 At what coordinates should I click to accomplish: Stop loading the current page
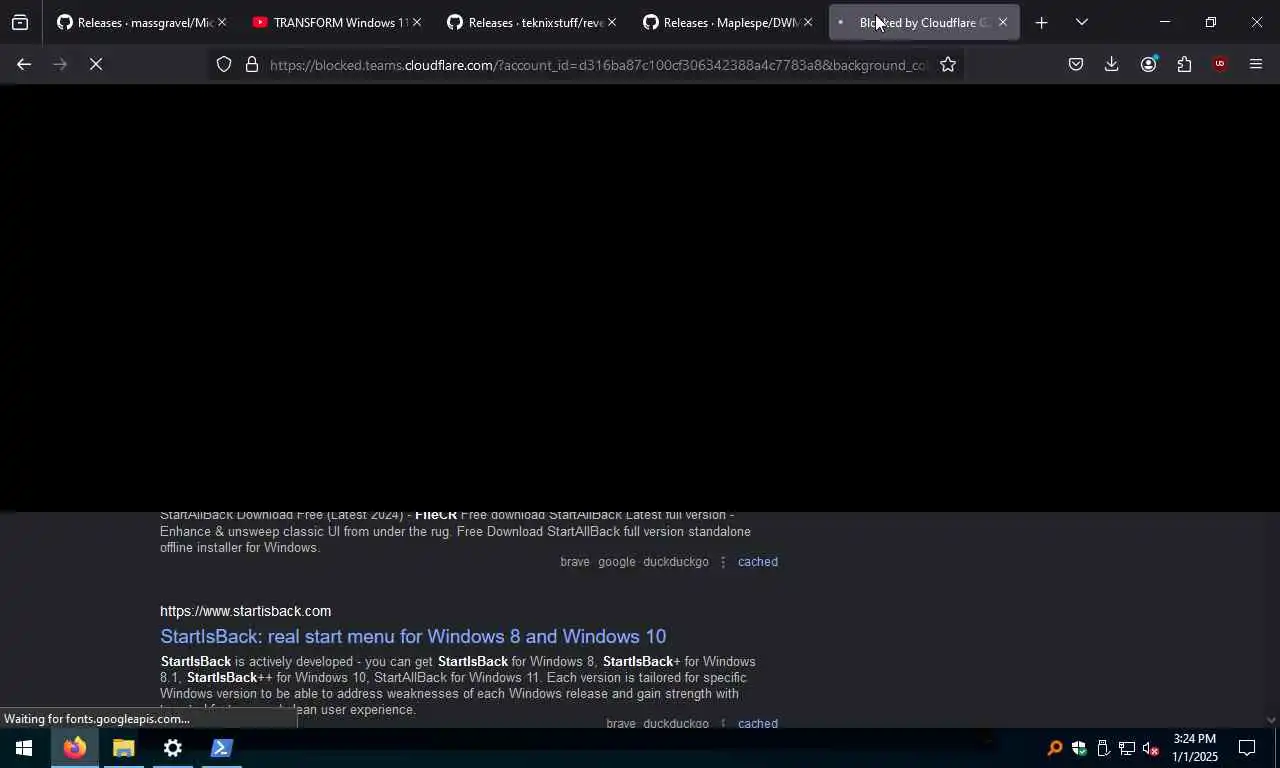[x=95, y=64]
